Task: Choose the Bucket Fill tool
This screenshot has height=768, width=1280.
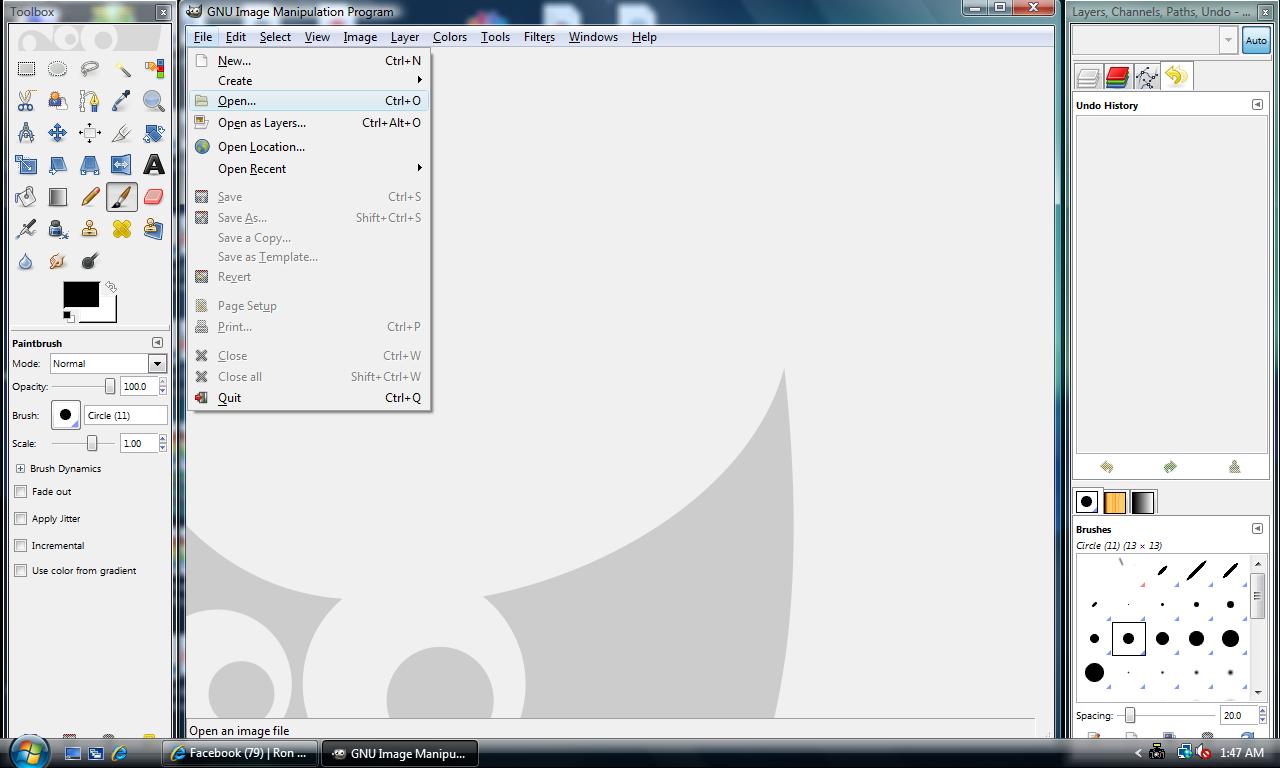Action: [26, 197]
